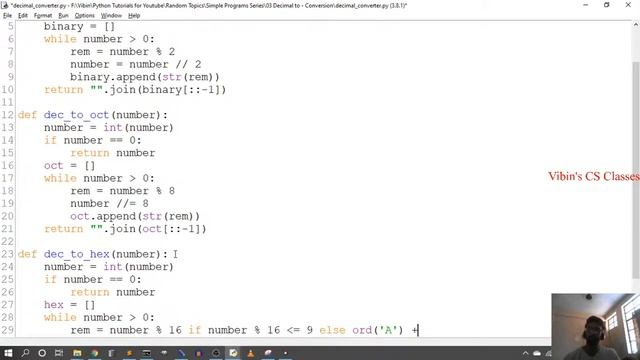The width and height of the screenshot is (640, 360).
Task: Click 'while number > 0:' on line 17
Action: [x=99, y=178]
